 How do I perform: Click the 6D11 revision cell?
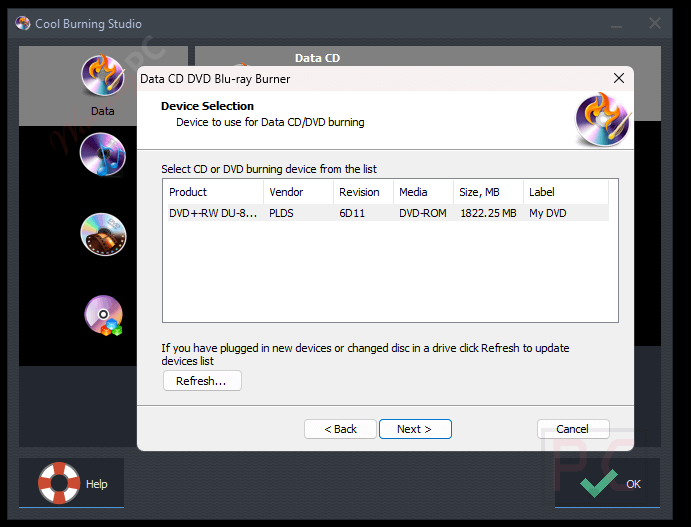(x=352, y=213)
